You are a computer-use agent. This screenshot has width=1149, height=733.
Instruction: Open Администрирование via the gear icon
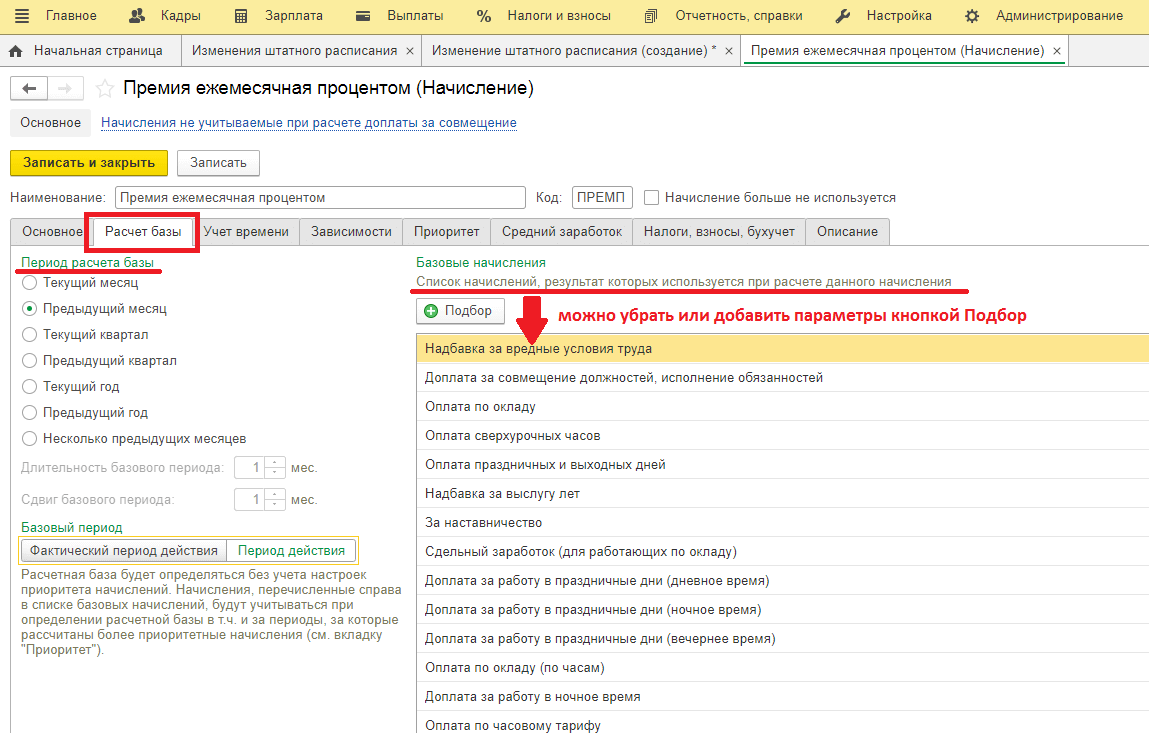972,16
